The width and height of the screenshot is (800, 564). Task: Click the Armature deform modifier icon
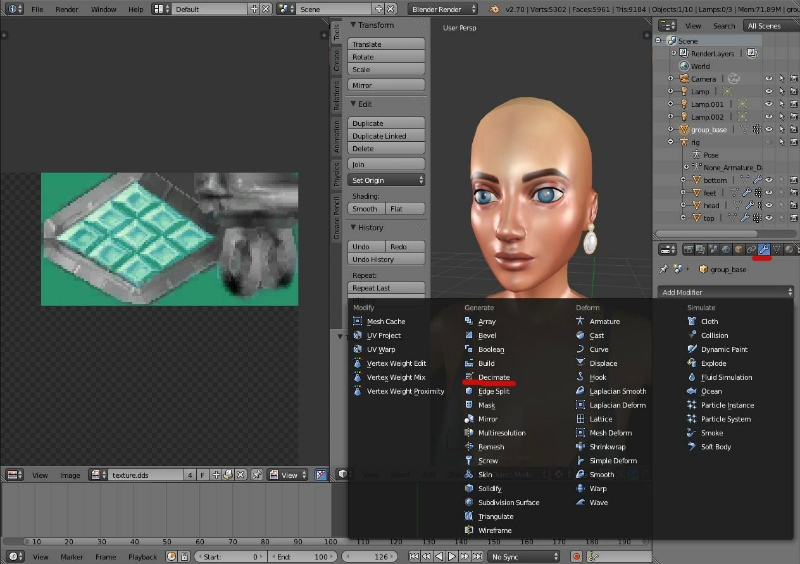coord(581,321)
